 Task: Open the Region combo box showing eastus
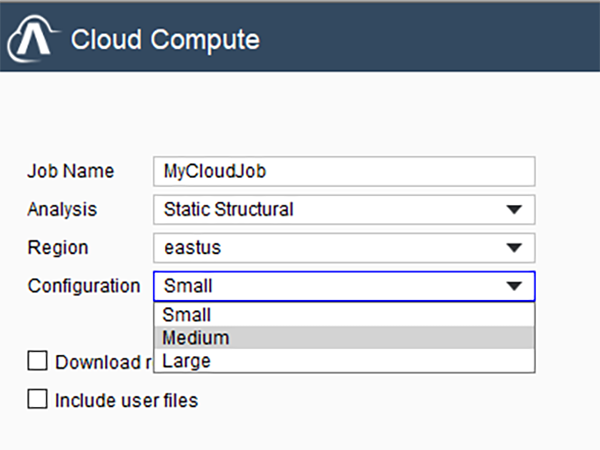tap(330, 248)
